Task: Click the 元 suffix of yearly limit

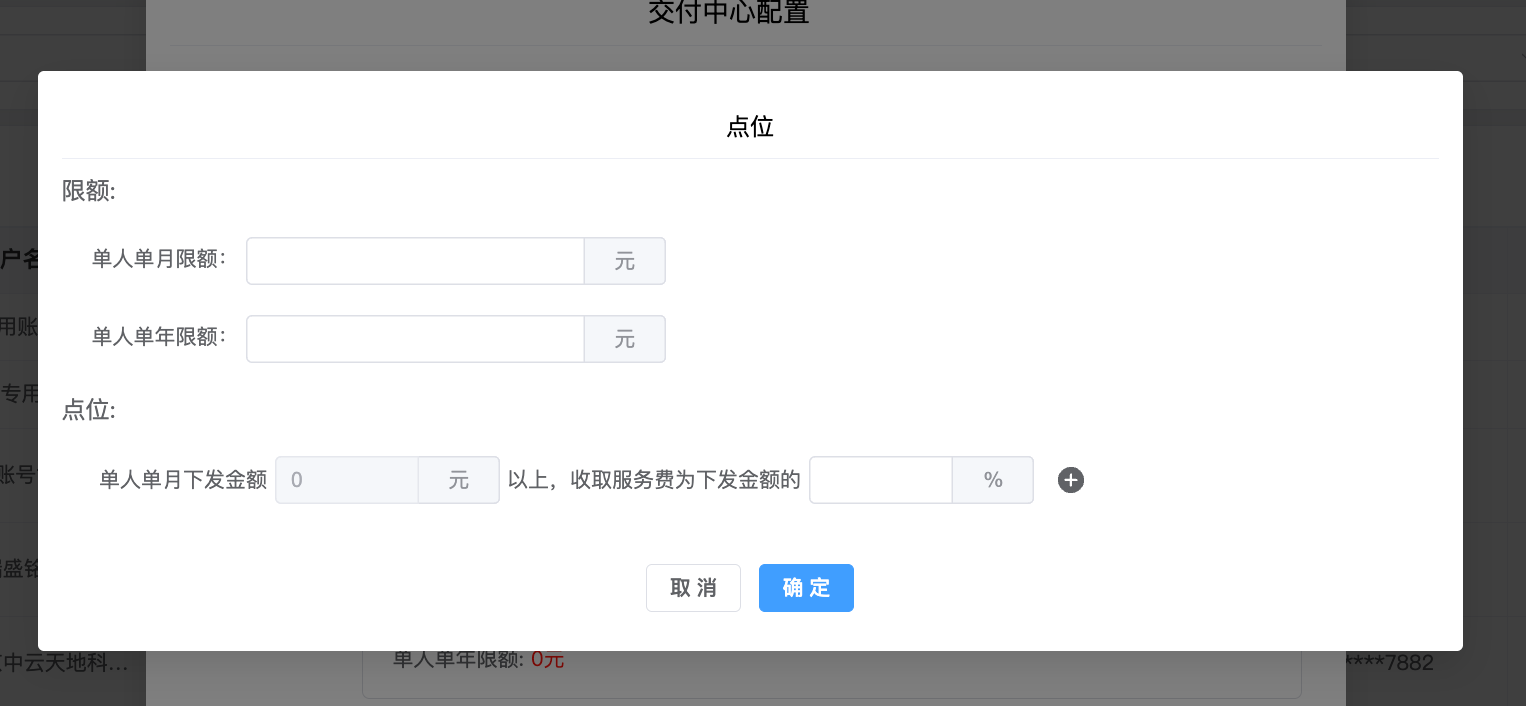Action: coord(625,339)
